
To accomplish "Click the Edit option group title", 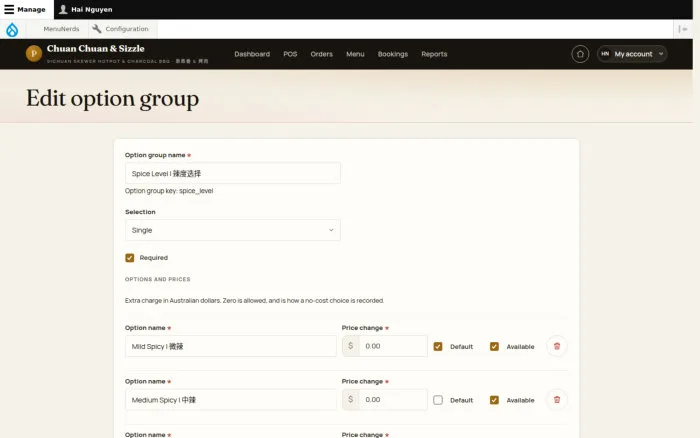I will click(112, 99).
